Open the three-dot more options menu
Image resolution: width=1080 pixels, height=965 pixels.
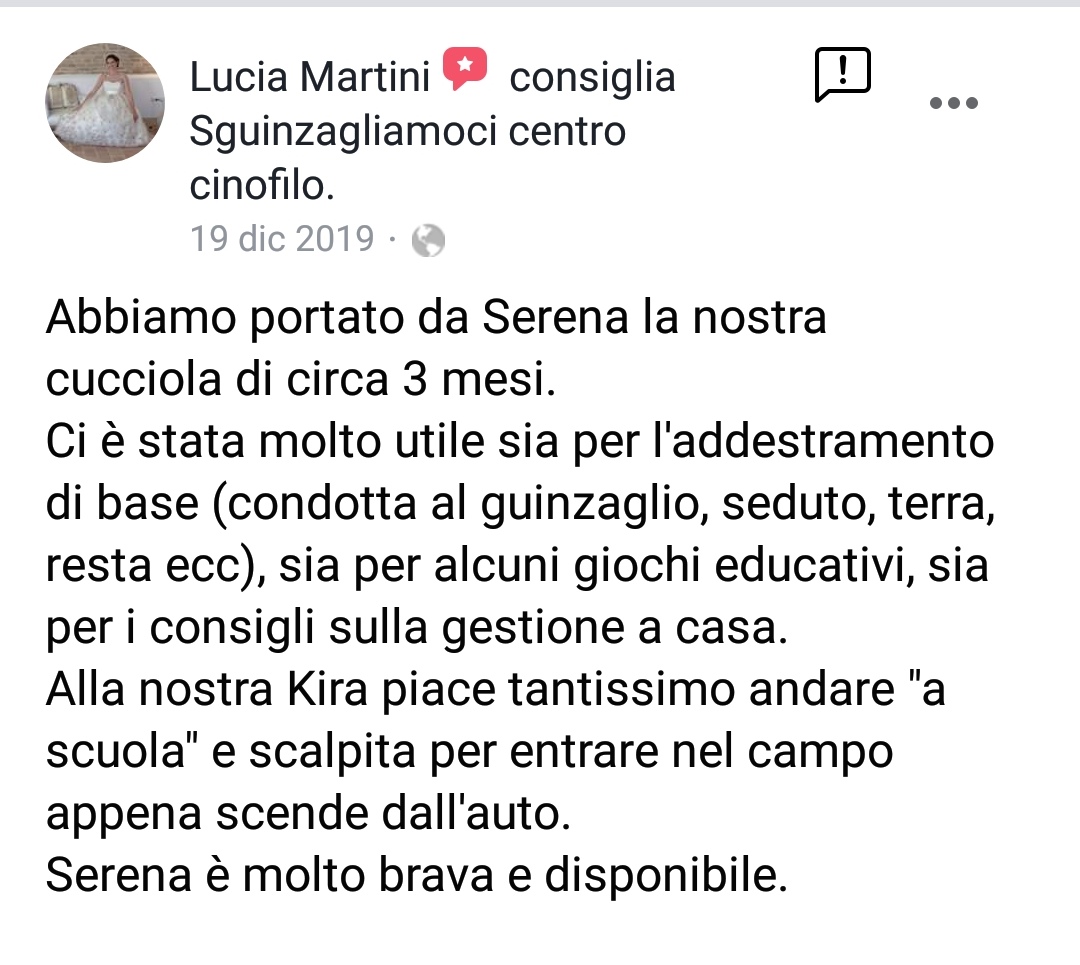(x=953, y=103)
